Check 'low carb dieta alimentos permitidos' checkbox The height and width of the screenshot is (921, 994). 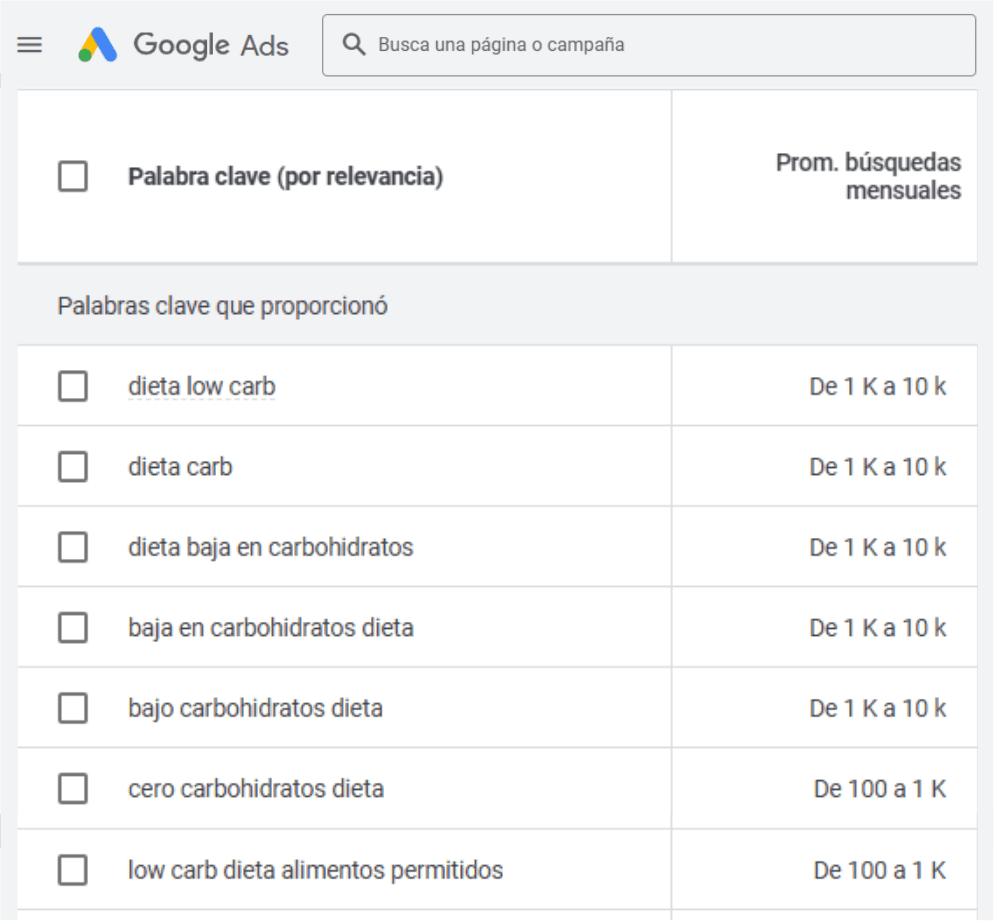(x=72, y=871)
